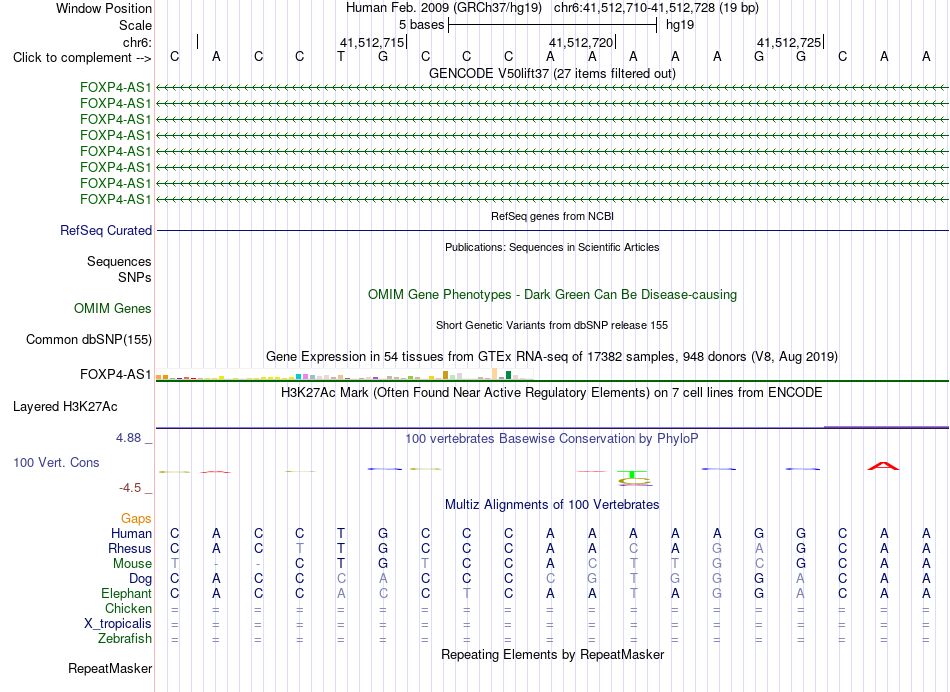950x692 pixels.
Task: Open the "OMIM Gene Phenotypes - Dark Green Can Be Disease-causing" title
Action: (x=552, y=294)
